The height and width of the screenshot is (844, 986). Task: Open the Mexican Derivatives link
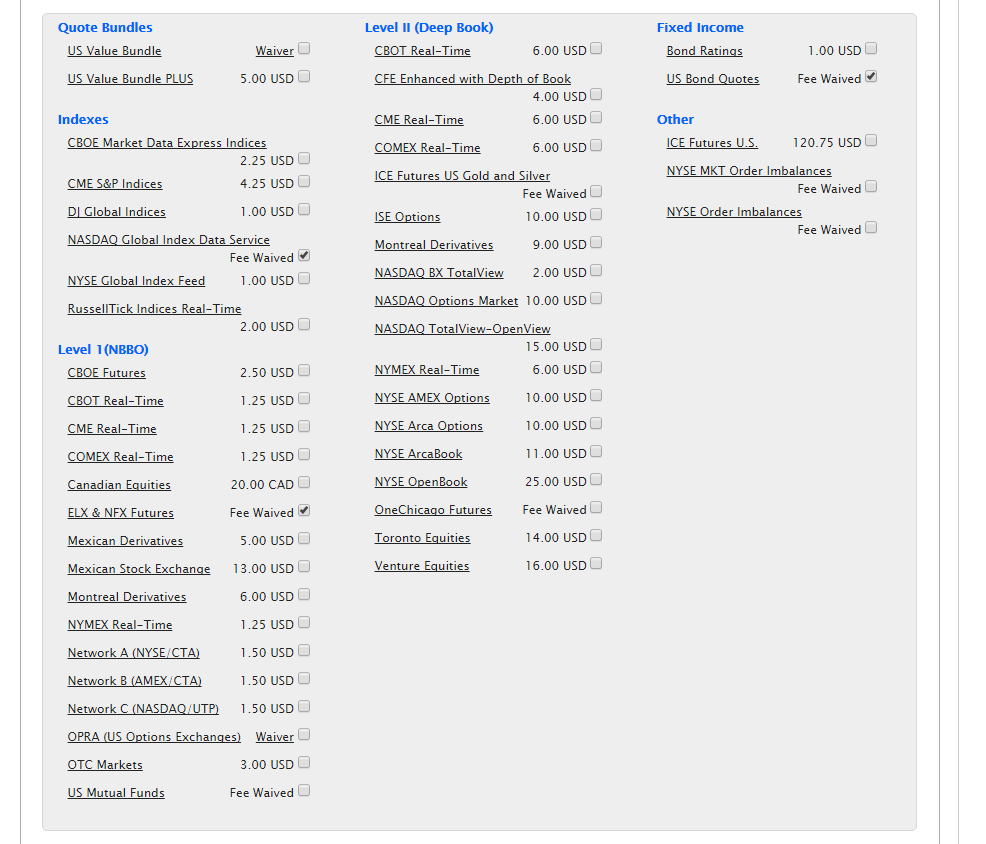(x=125, y=541)
